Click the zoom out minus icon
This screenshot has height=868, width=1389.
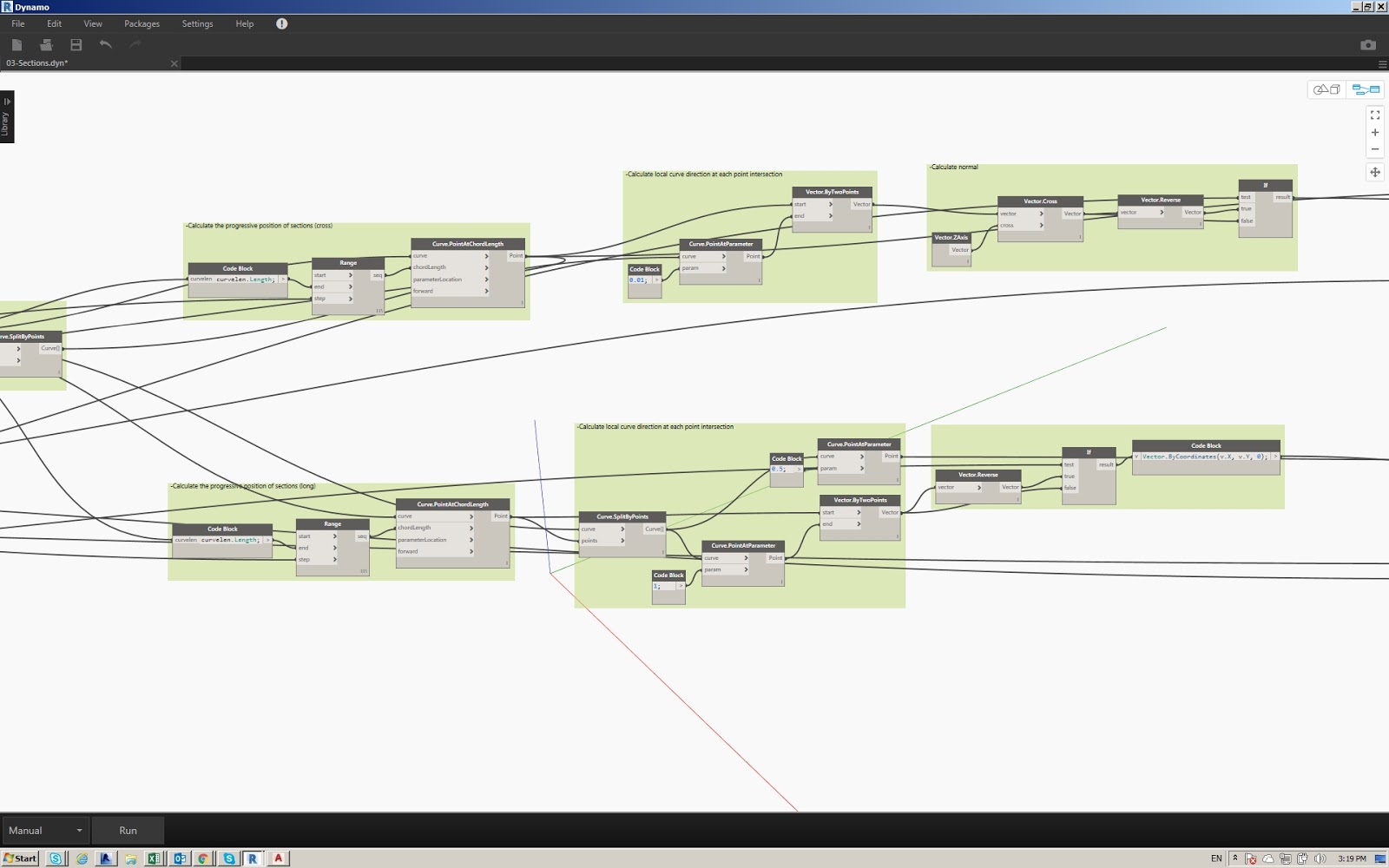1375,148
